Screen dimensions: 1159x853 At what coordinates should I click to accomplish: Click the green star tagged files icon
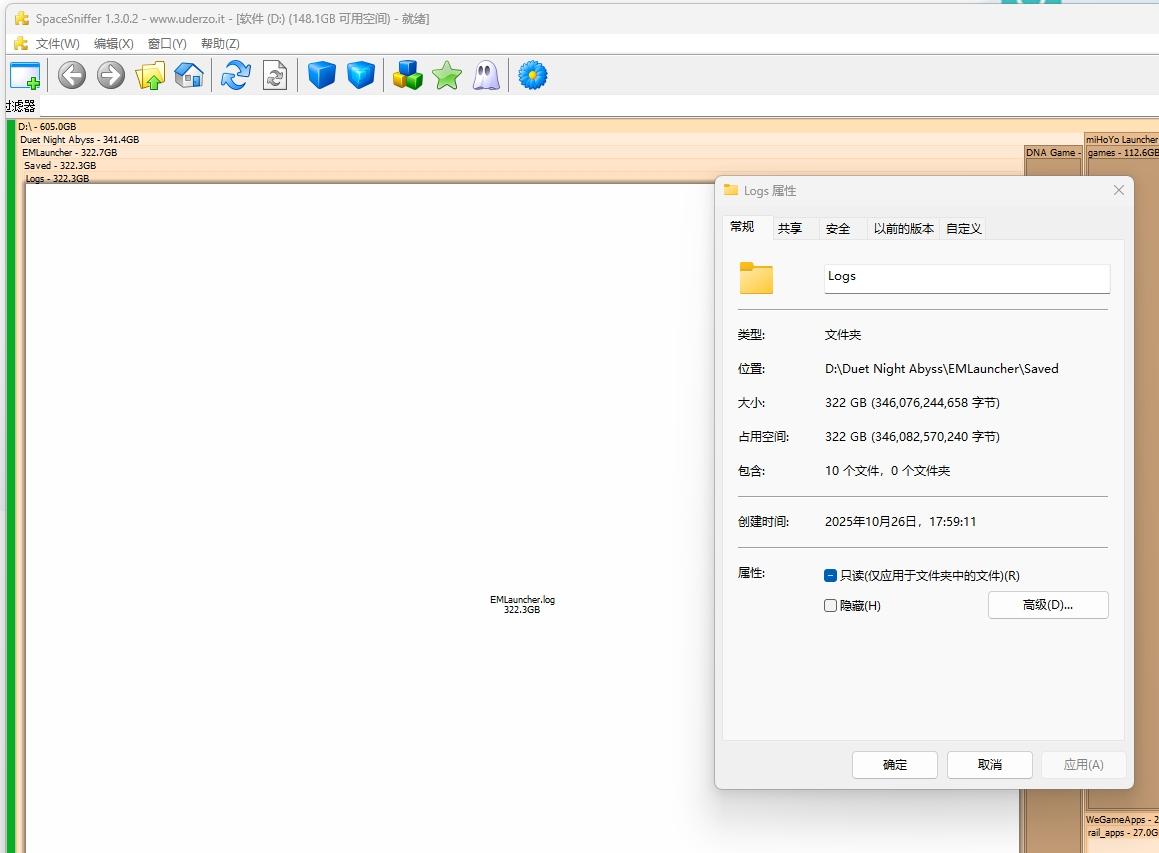pos(447,76)
